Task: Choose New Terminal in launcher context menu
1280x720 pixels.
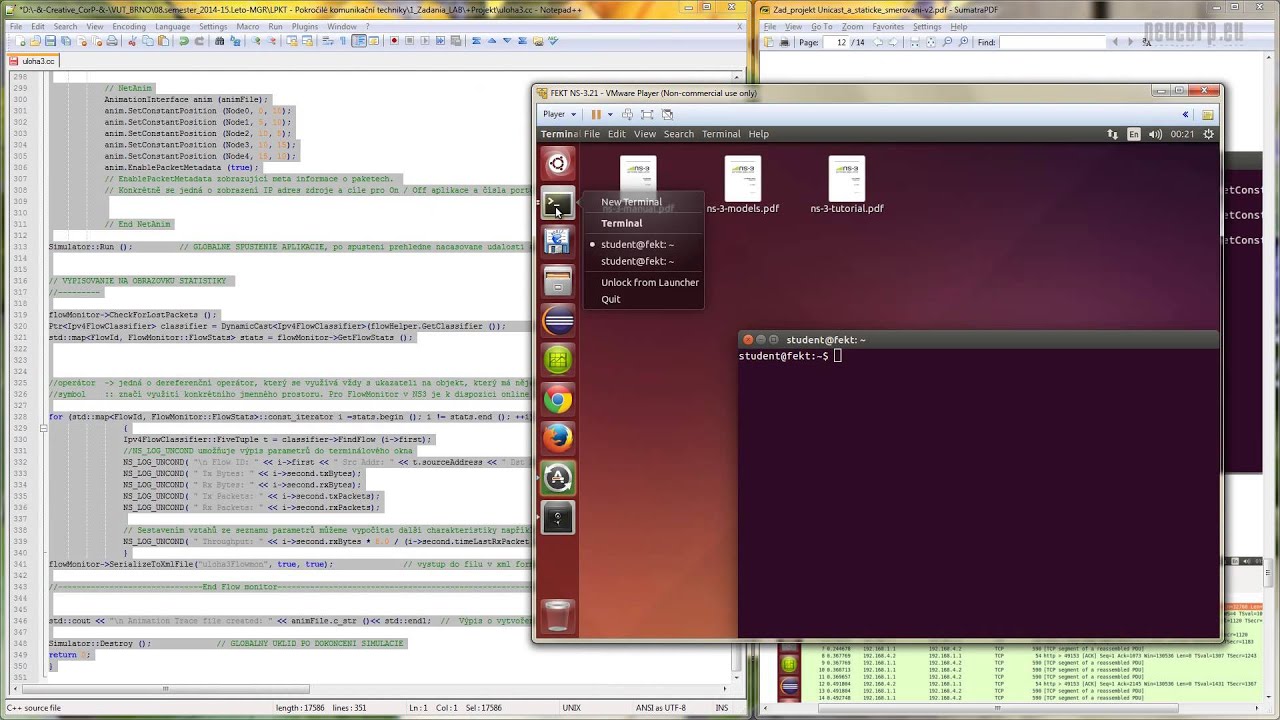Action: pos(631,202)
